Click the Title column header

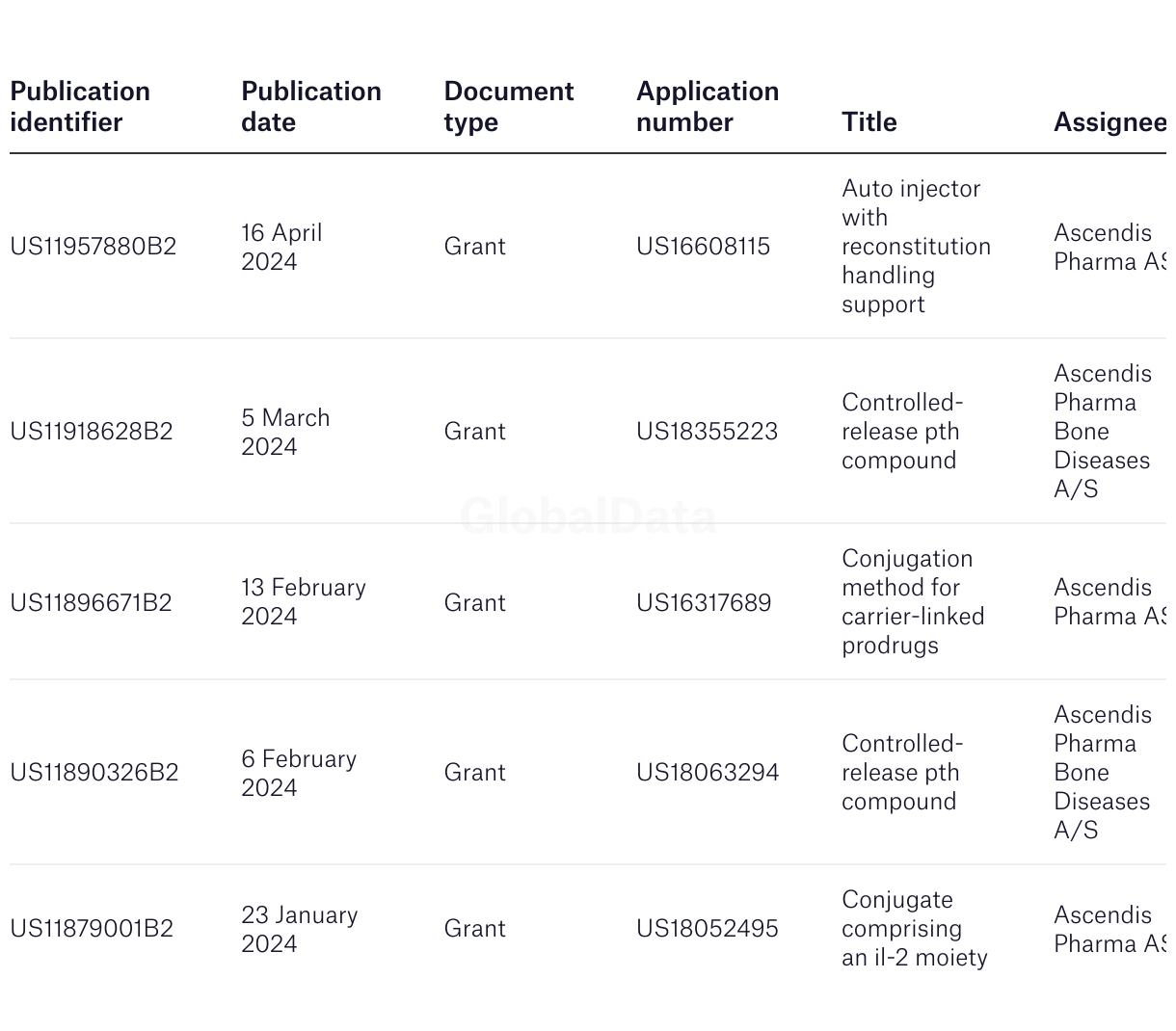(869, 121)
